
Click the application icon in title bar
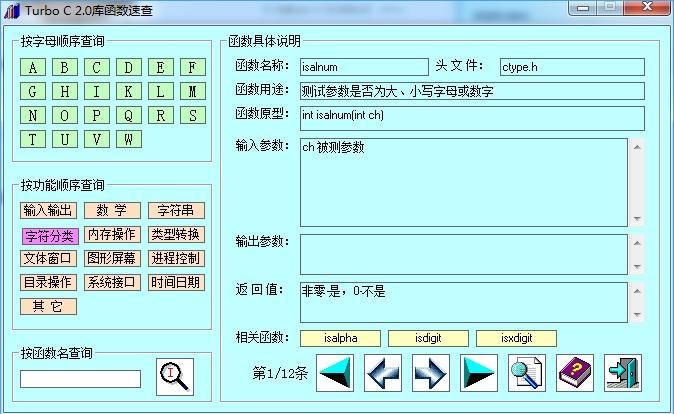pos(12,10)
